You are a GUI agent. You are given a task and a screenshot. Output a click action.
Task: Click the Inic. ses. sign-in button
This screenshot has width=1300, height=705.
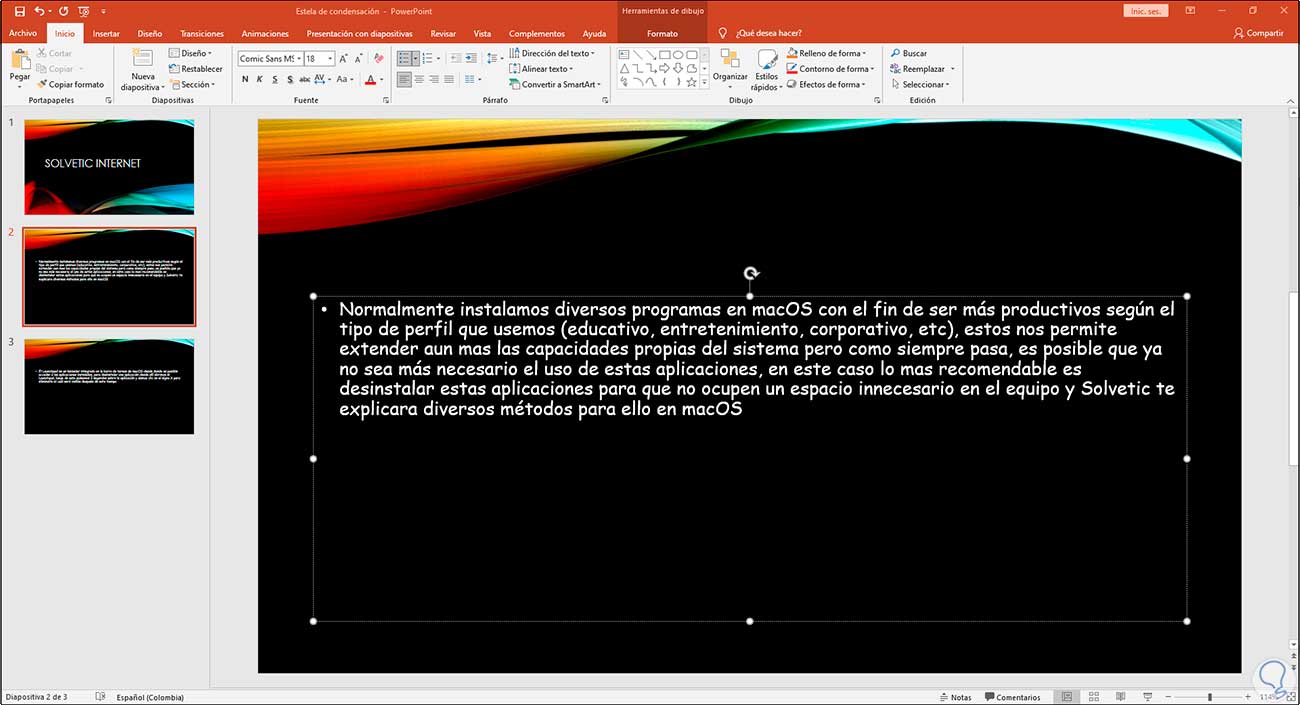click(x=1146, y=11)
